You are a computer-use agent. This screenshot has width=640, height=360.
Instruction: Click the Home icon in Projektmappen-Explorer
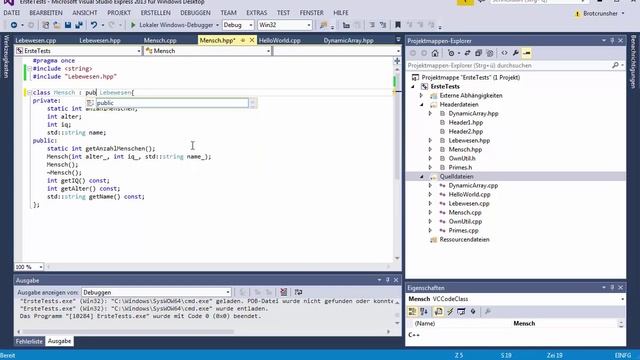click(x=435, y=53)
